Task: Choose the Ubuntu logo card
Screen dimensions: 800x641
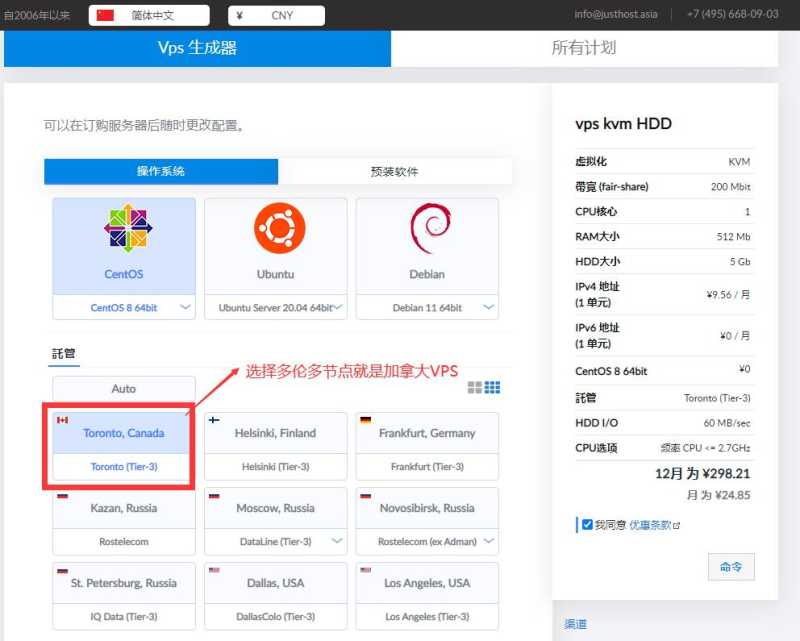Action: 276,246
